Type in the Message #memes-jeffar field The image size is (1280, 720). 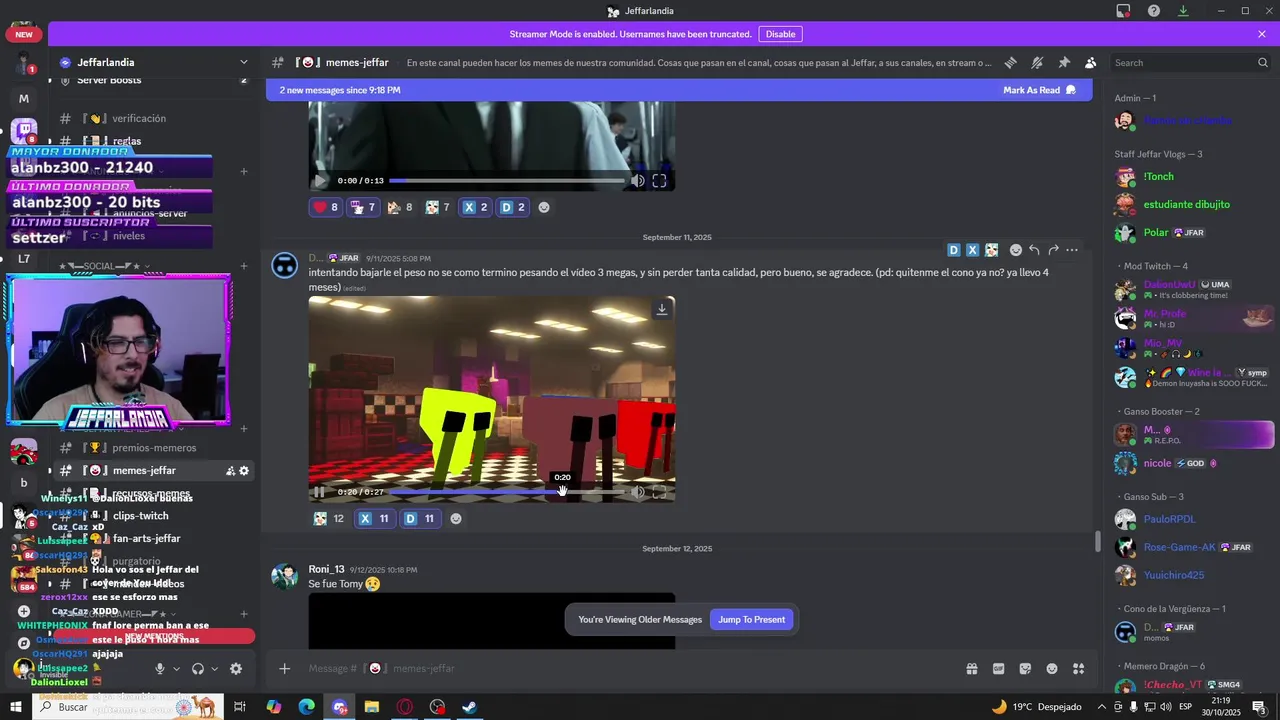630,668
